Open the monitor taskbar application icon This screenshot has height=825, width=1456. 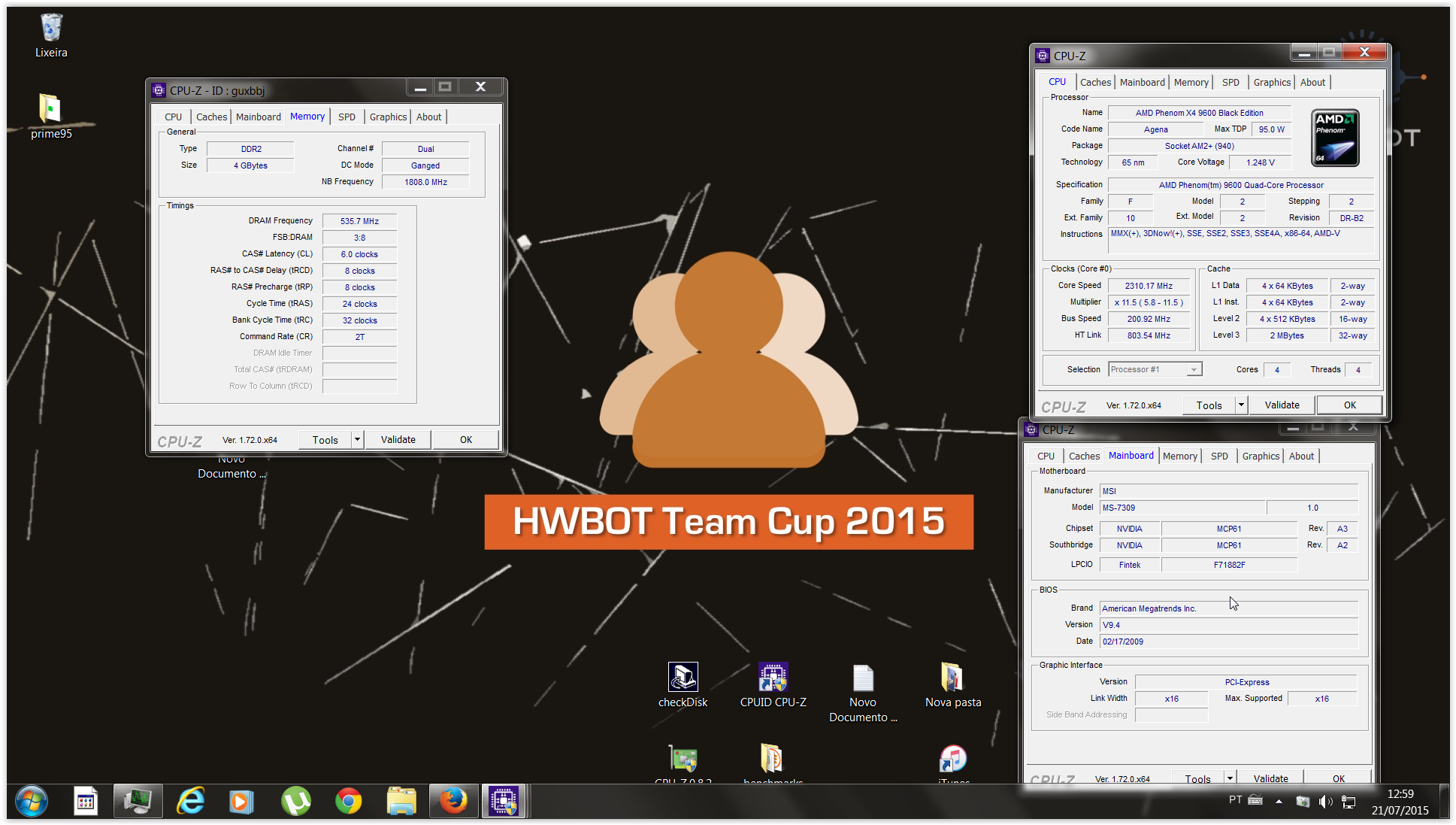(x=138, y=802)
